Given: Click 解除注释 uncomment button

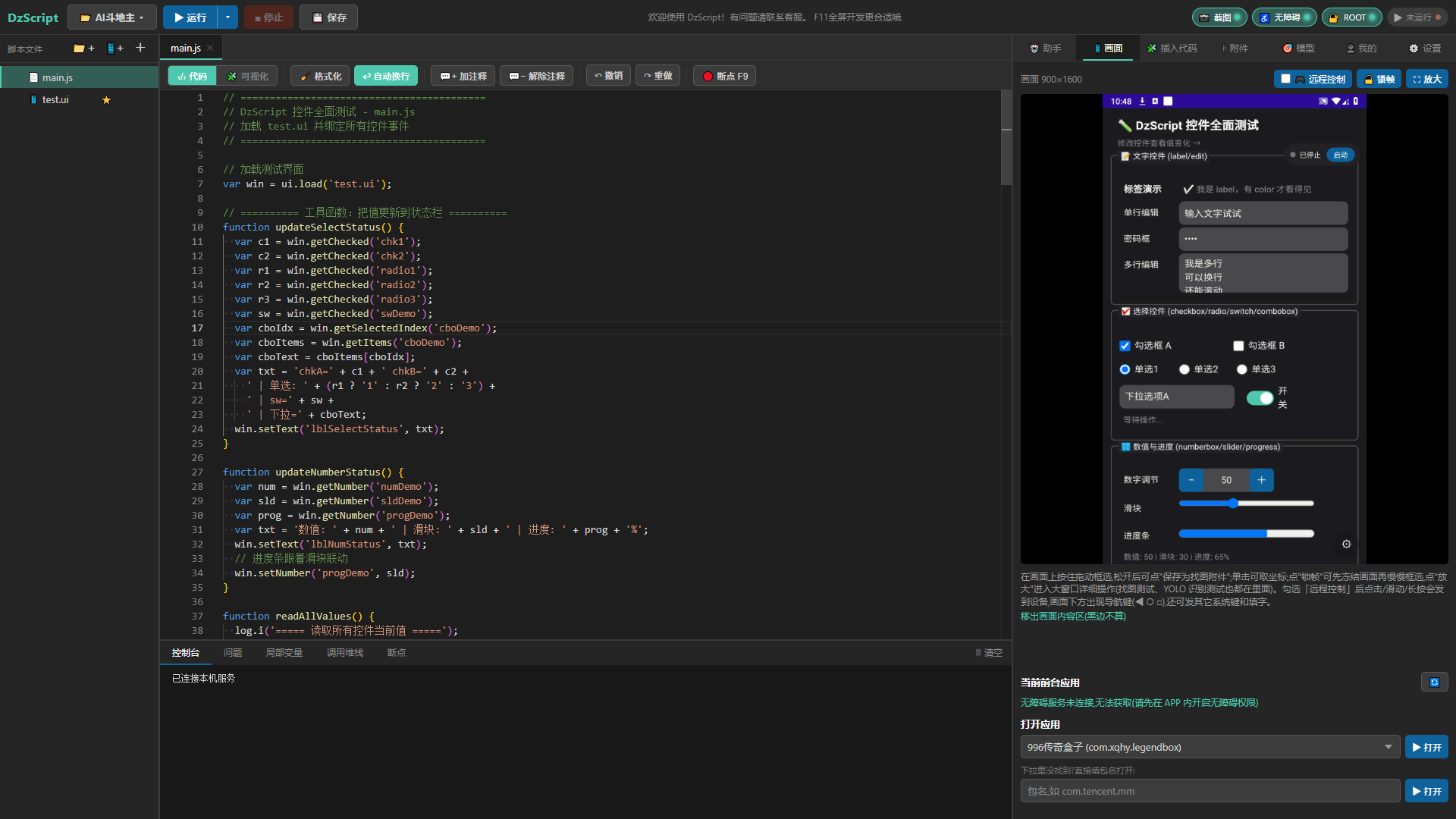Looking at the screenshot, I should click(x=537, y=76).
